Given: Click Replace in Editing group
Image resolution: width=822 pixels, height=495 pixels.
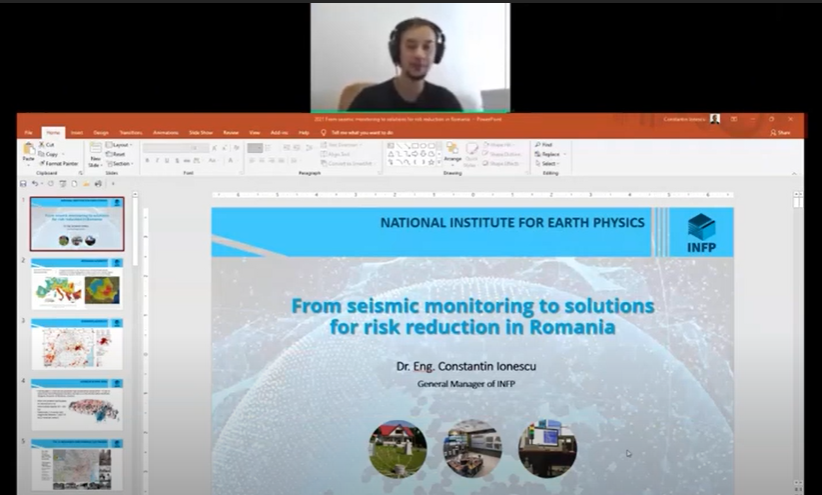Looking at the screenshot, I should [x=547, y=154].
